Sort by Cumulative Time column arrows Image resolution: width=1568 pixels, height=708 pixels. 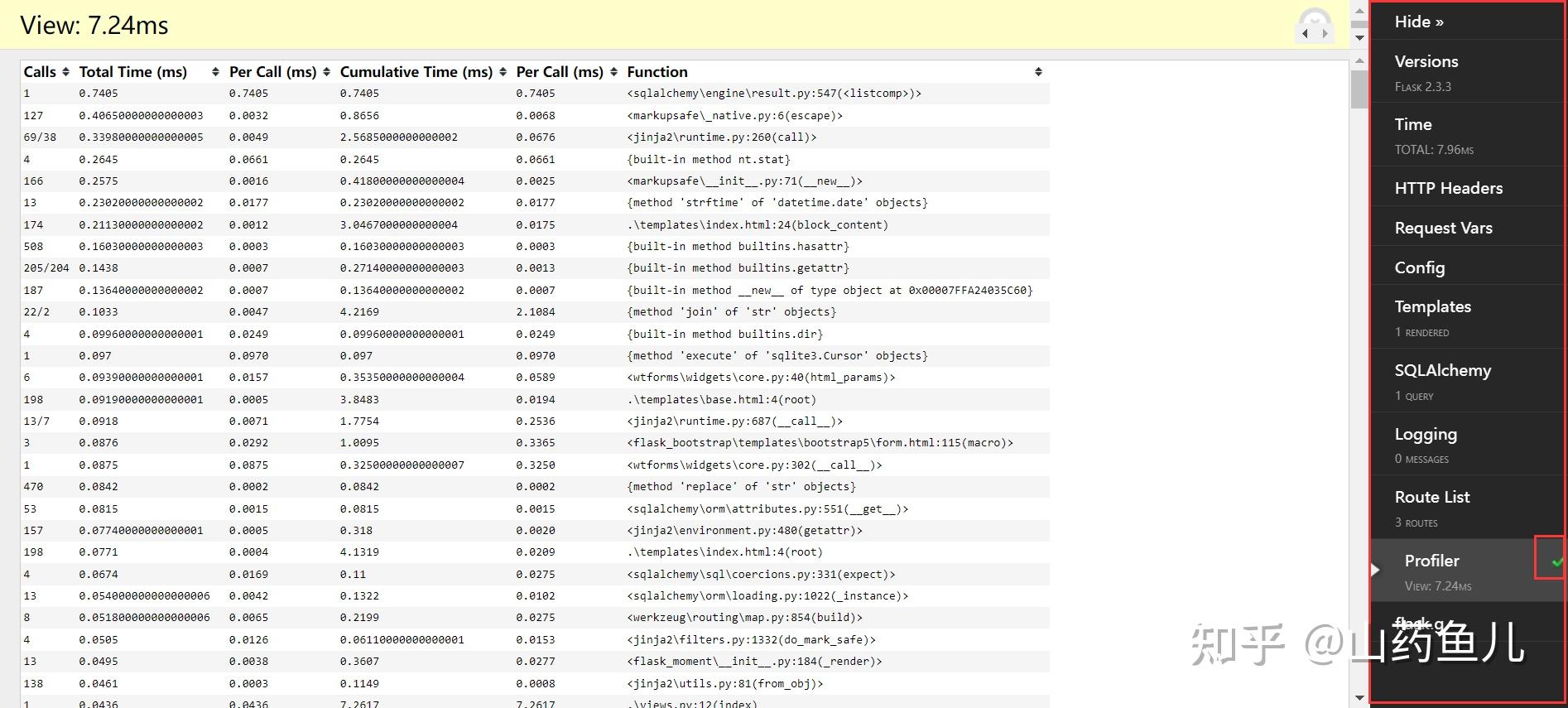point(503,72)
